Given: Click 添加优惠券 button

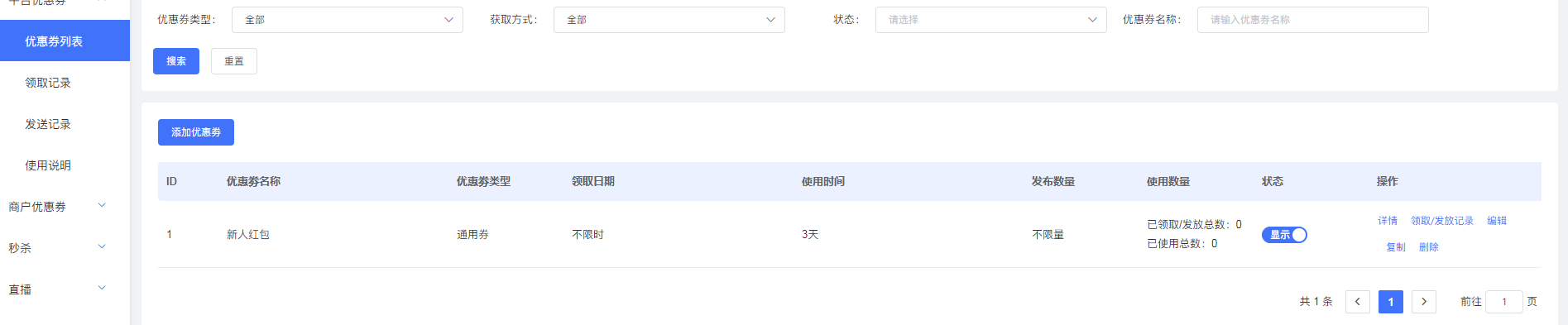Looking at the screenshot, I should coord(196,132).
